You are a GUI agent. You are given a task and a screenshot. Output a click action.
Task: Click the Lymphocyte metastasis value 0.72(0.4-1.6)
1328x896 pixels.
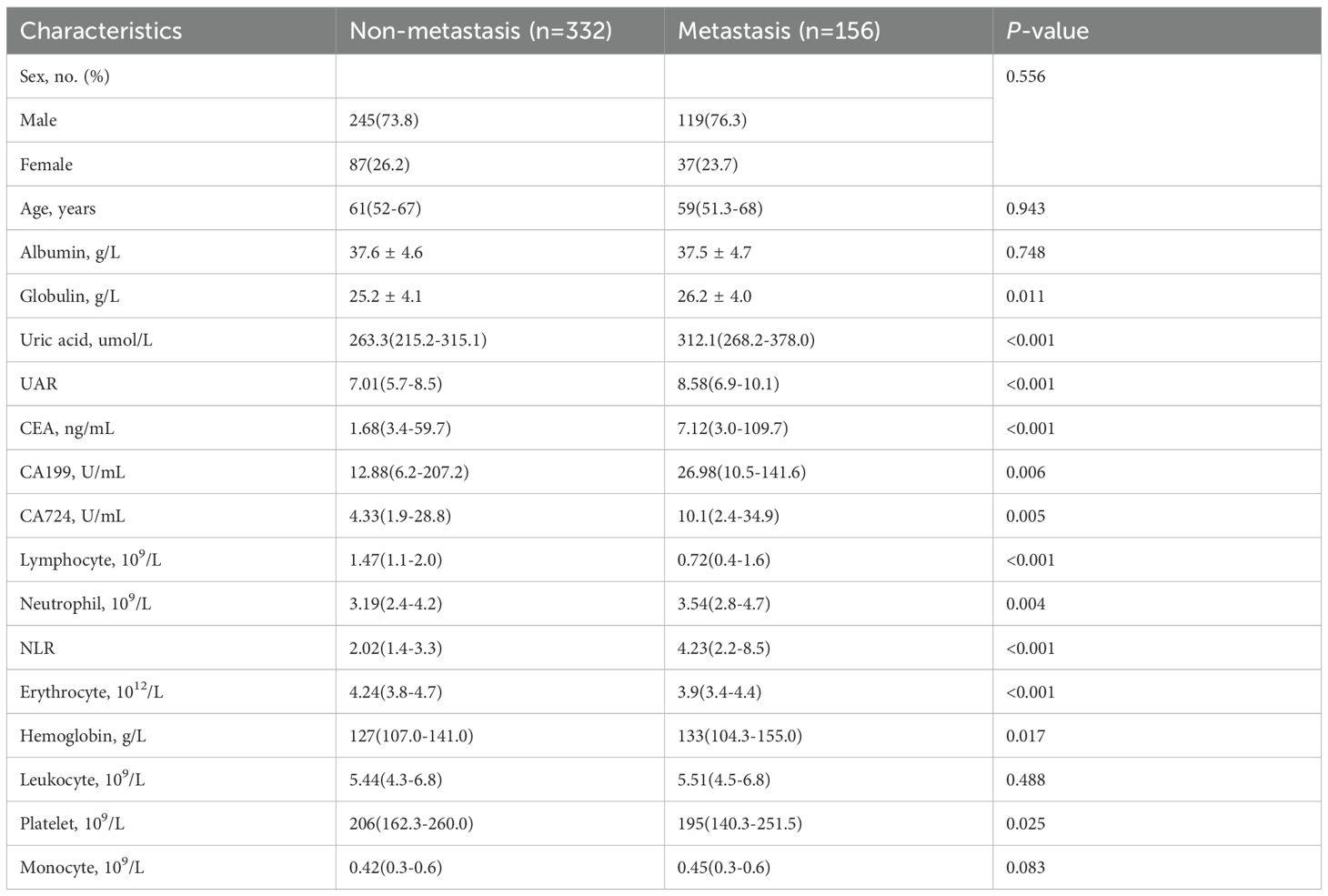click(723, 559)
